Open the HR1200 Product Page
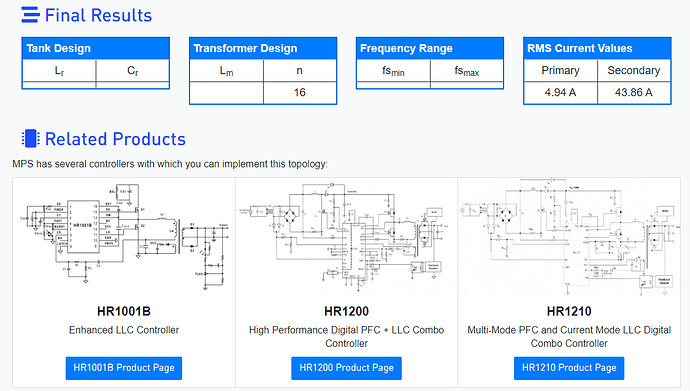The width and height of the screenshot is (690, 391). click(x=346, y=368)
